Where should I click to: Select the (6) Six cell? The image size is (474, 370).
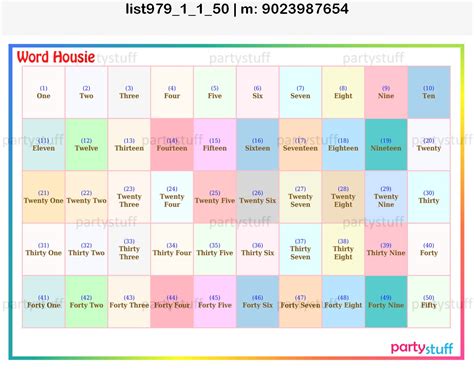click(x=258, y=92)
